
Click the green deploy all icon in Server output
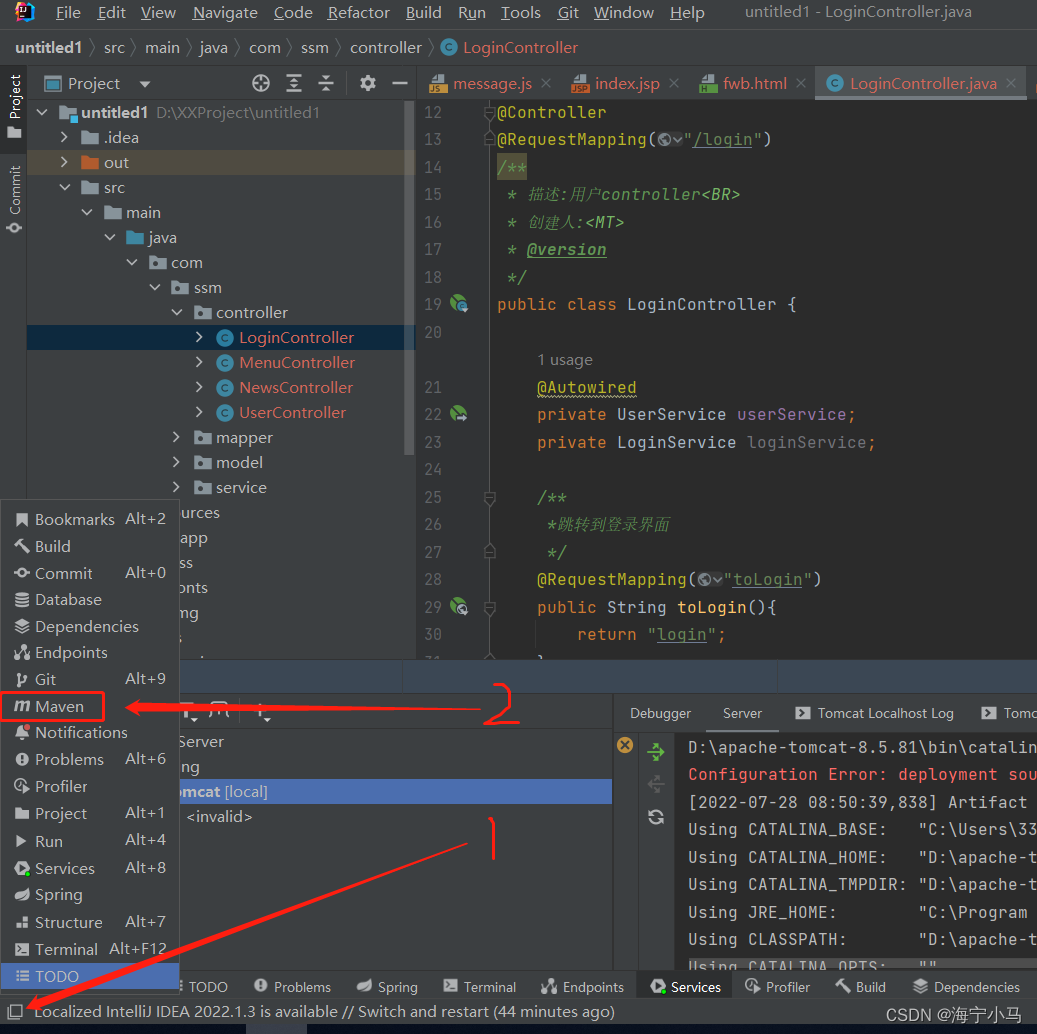(x=656, y=752)
